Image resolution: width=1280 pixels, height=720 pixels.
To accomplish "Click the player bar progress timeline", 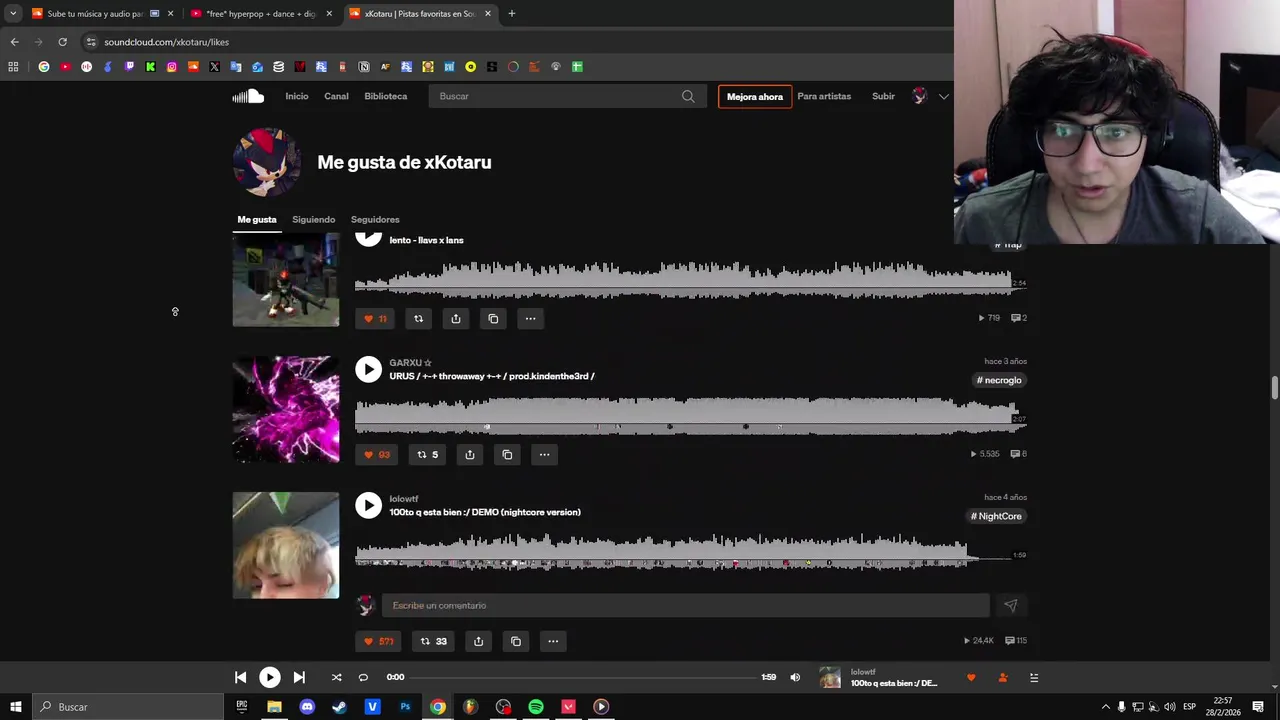I will [x=585, y=677].
